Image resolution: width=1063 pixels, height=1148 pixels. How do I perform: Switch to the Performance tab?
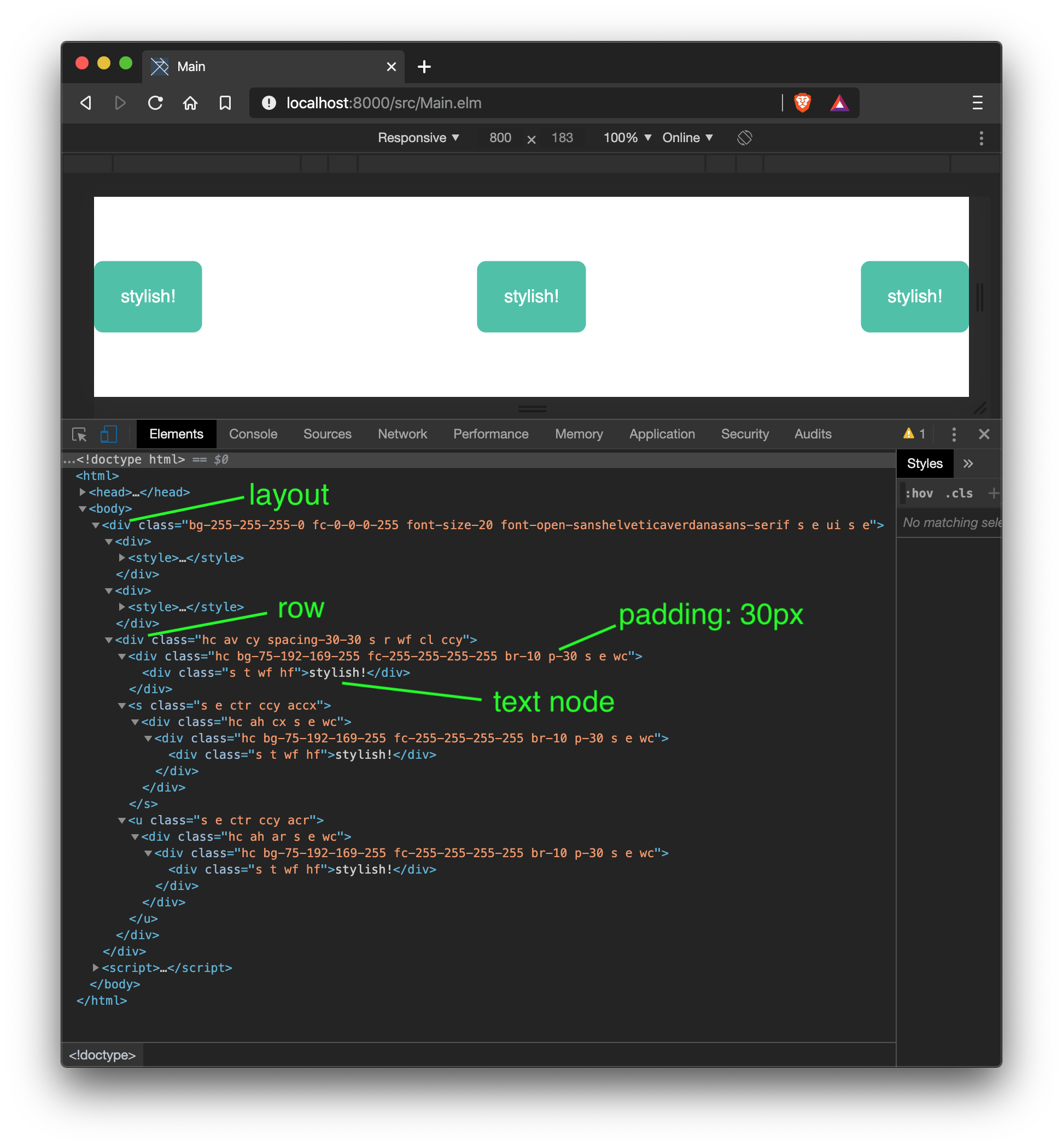(x=490, y=434)
